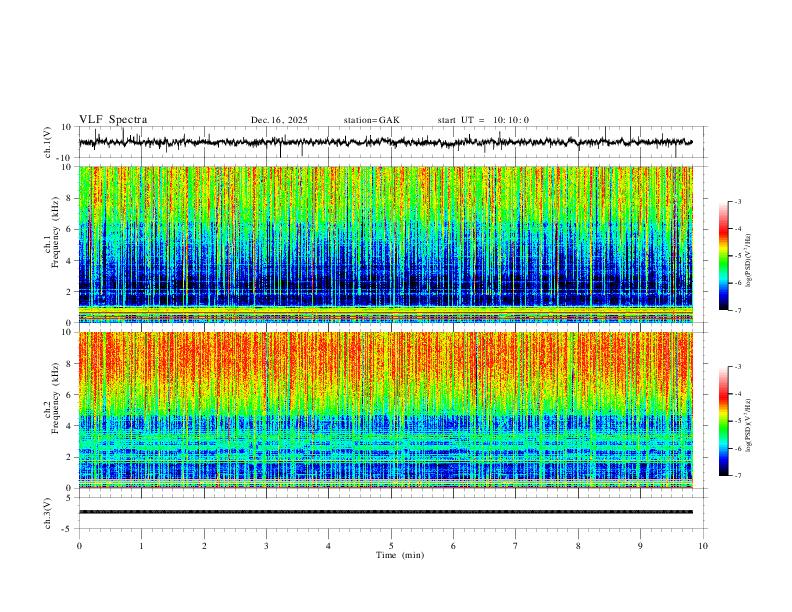Select the "Time (min)" axis title
This screenshot has height=612, width=792.
point(400,555)
